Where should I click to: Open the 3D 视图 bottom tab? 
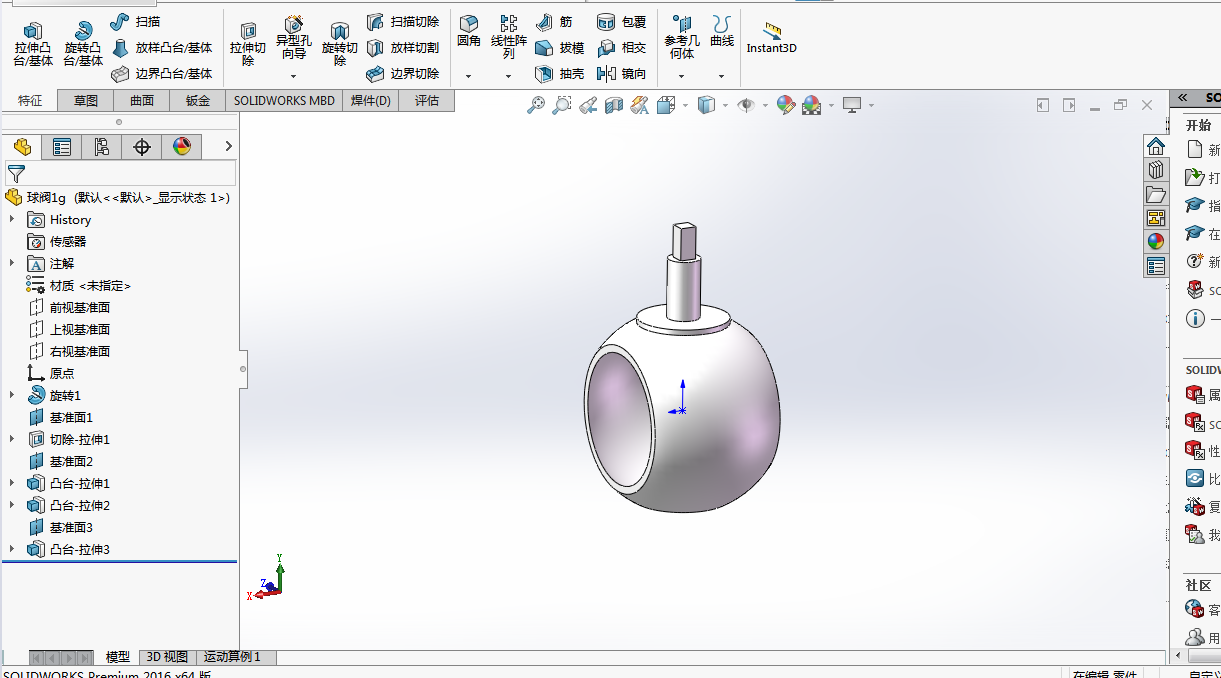(x=167, y=657)
